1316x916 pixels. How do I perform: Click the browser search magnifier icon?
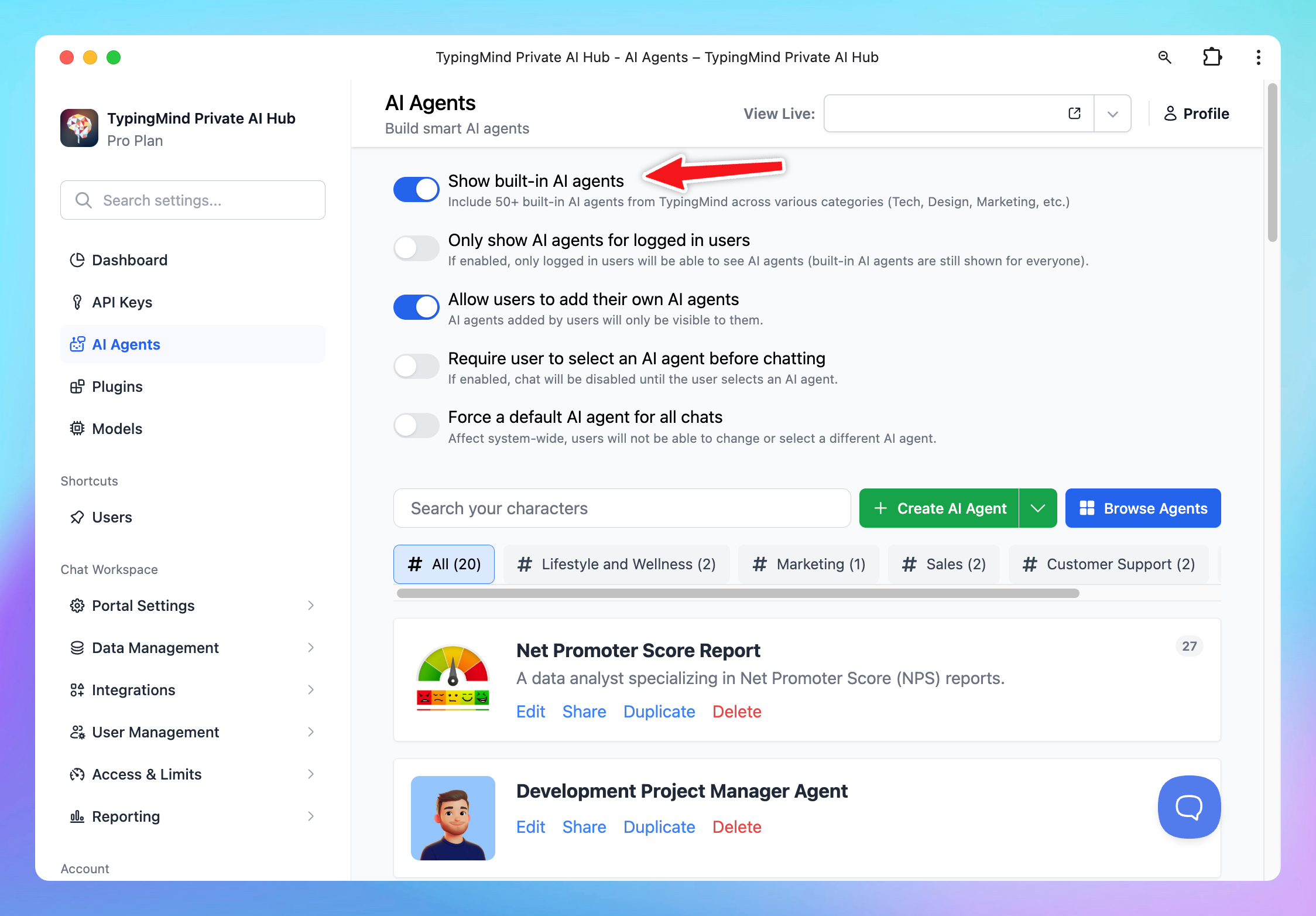click(1164, 57)
